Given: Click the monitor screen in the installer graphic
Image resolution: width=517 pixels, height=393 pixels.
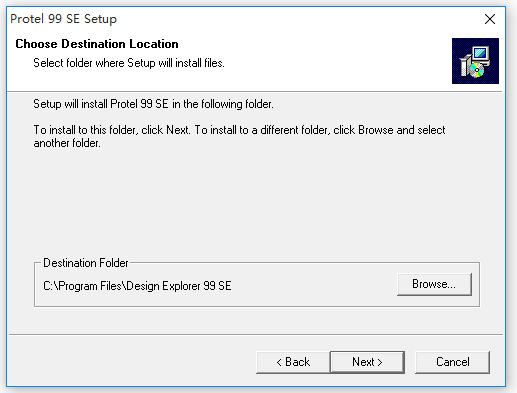Looking at the screenshot, I should pyautogui.click(x=480, y=53).
